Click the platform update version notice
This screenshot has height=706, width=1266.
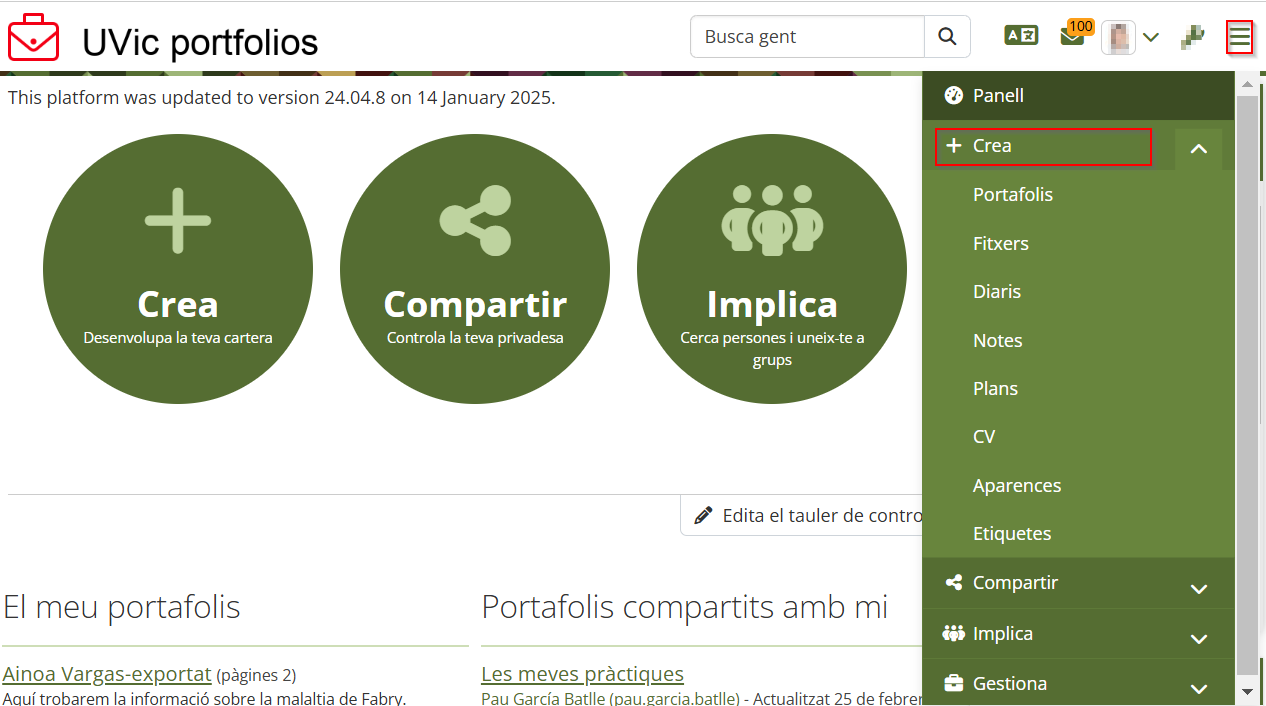pos(281,98)
